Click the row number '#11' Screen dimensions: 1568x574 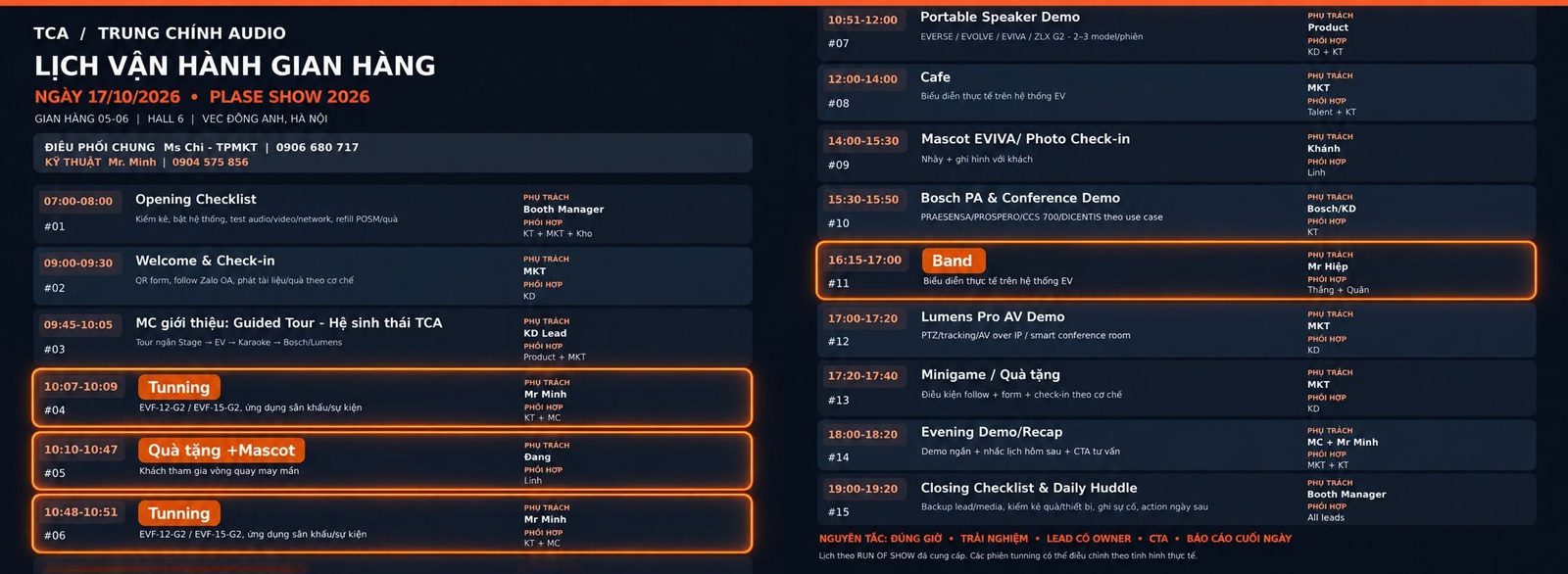coord(839,283)
